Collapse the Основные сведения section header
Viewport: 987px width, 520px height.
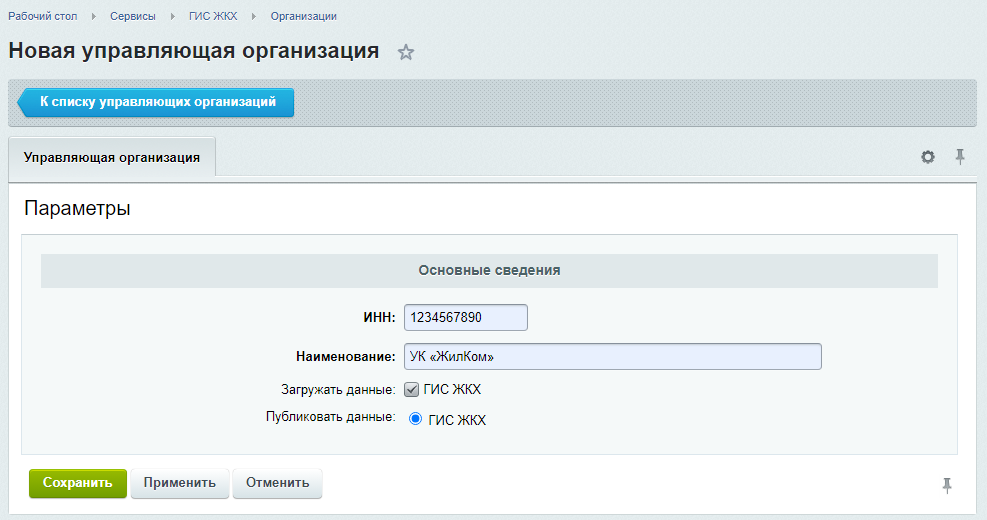pyautogui.click(x=489, y=270)
